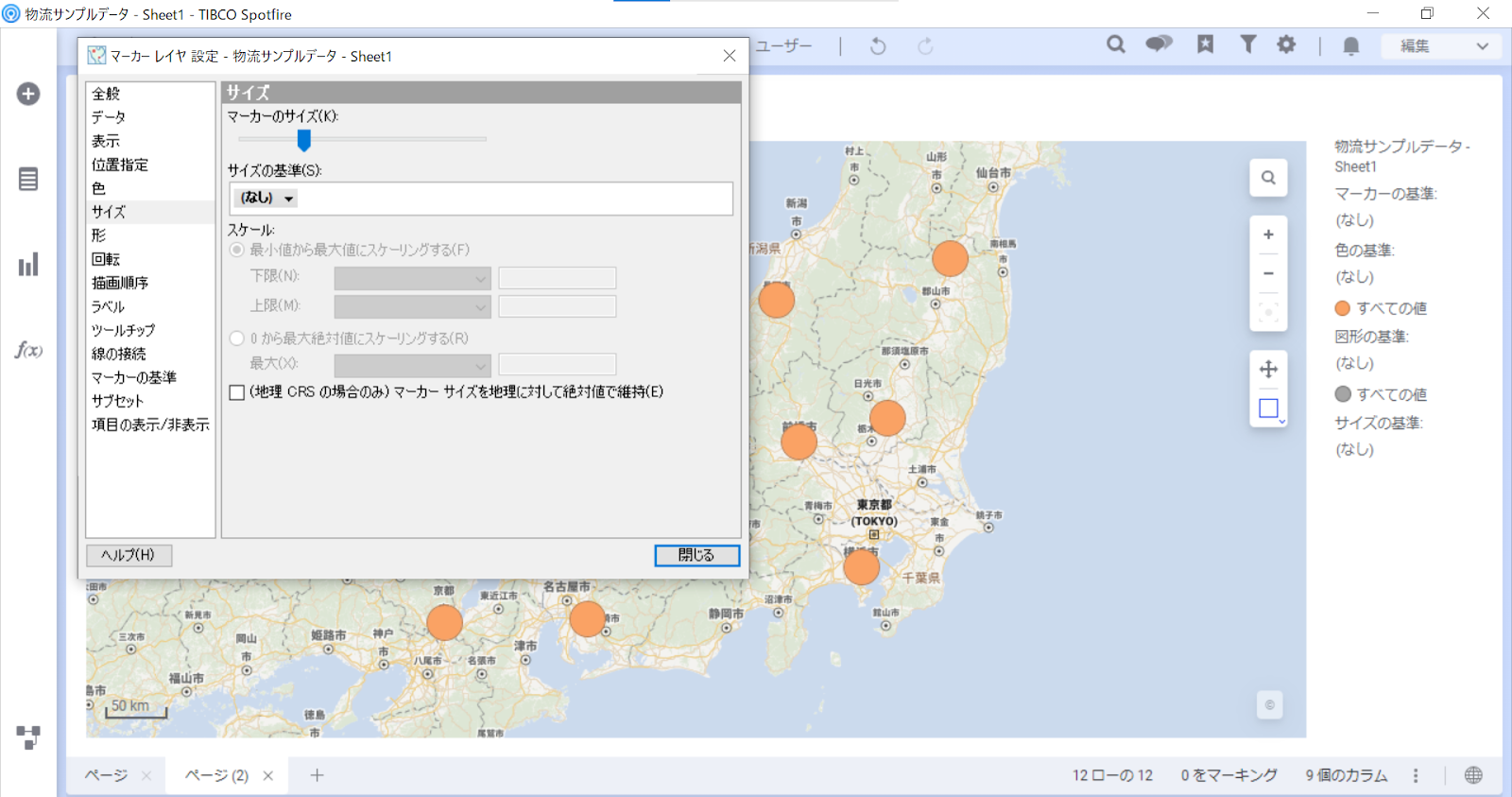The width and height of the screenshot is (1512, 797).
Task: Open the 上限(M) dropdown
Action: pyautogui.click(x=413, y=306)
